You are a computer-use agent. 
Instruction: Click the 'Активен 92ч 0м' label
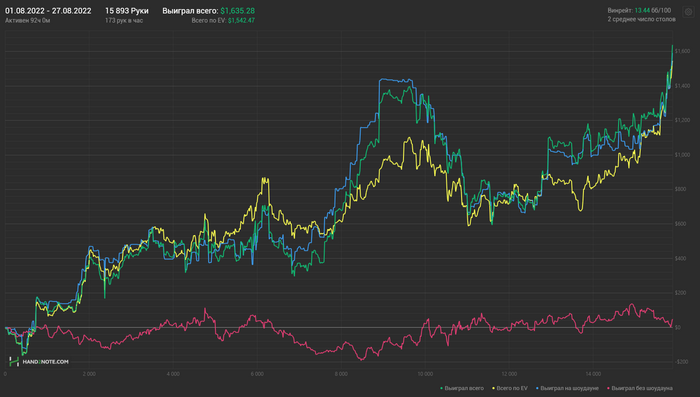point(28,21)
